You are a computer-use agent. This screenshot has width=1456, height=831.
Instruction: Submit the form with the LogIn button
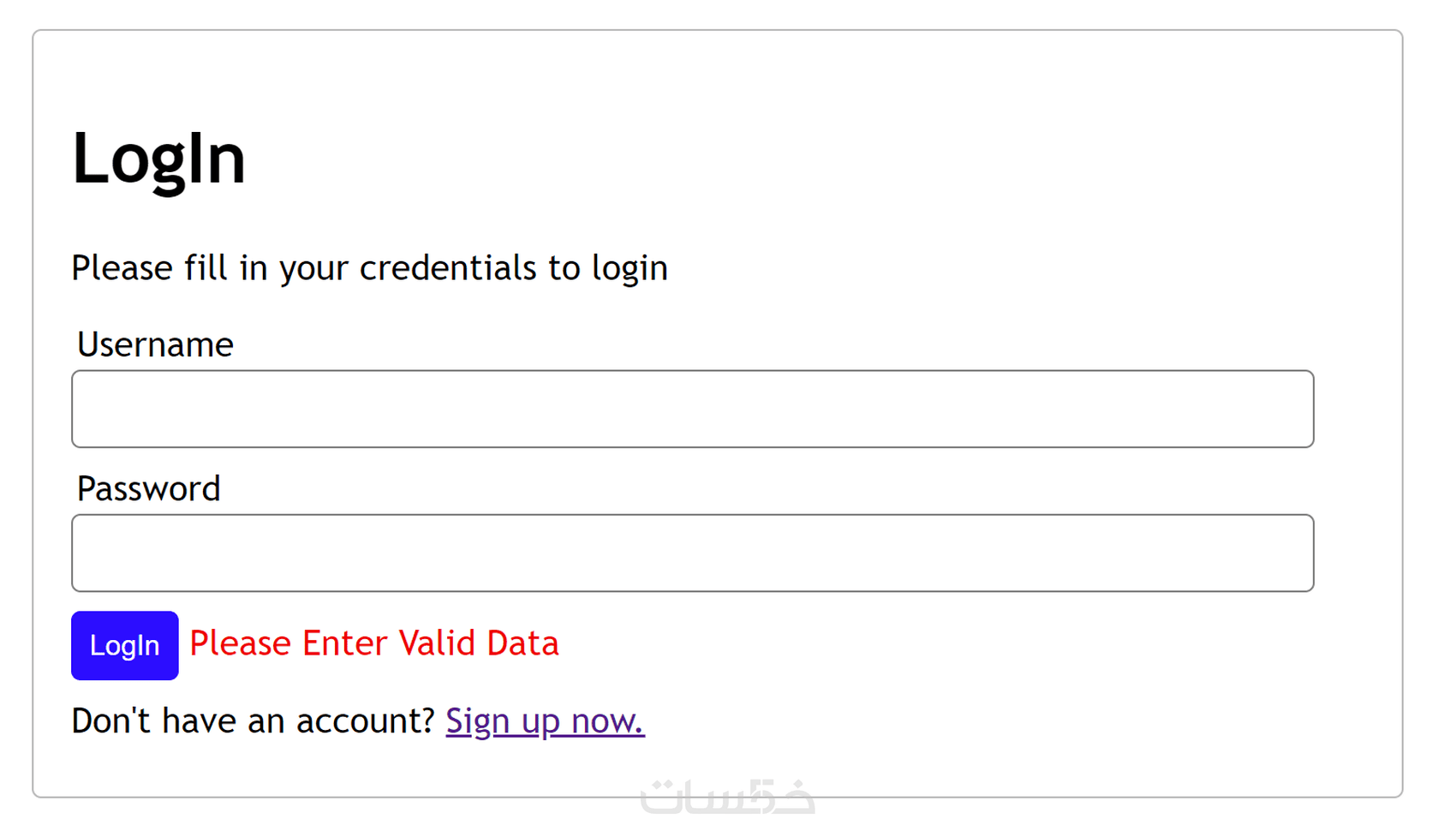pyautogui.click(x=125, y=645)
